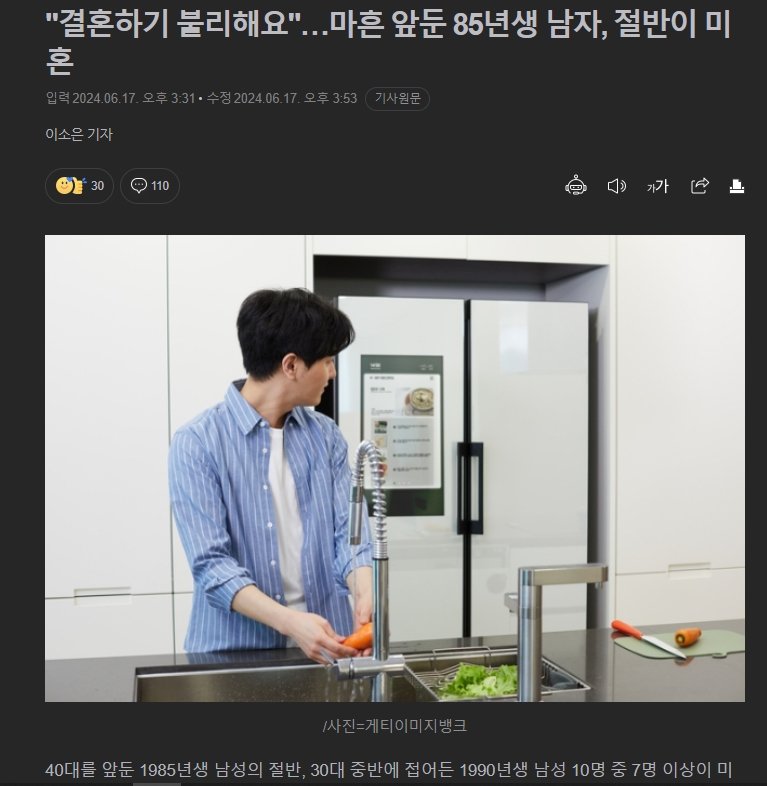The width and height of the screenshot is (767, 786).
Task: Click the 수정 2024.06.17. 오후 3:53 timestamp
Action: pos(282,98)
